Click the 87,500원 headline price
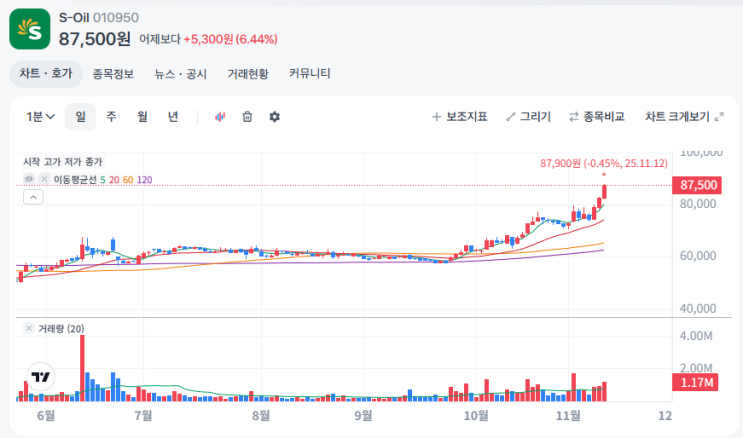The width and height of the screenshot is (743, 438). 95,39
